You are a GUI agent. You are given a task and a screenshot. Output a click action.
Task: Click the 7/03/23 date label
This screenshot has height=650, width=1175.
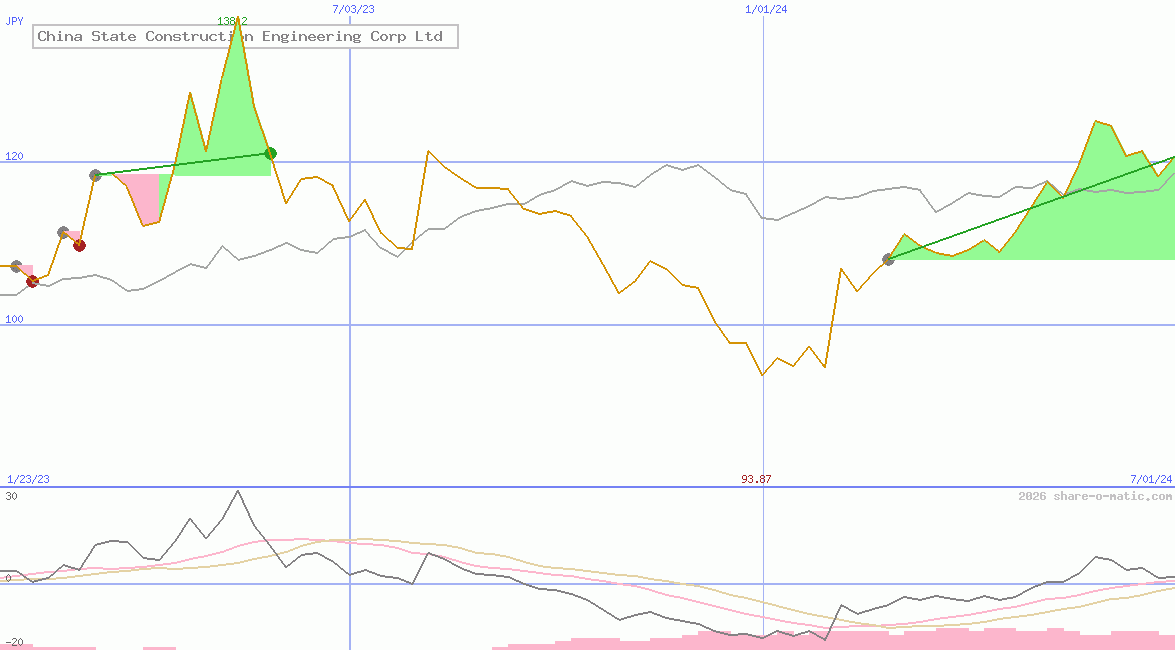pyautogui.click(x=353, y=9)
